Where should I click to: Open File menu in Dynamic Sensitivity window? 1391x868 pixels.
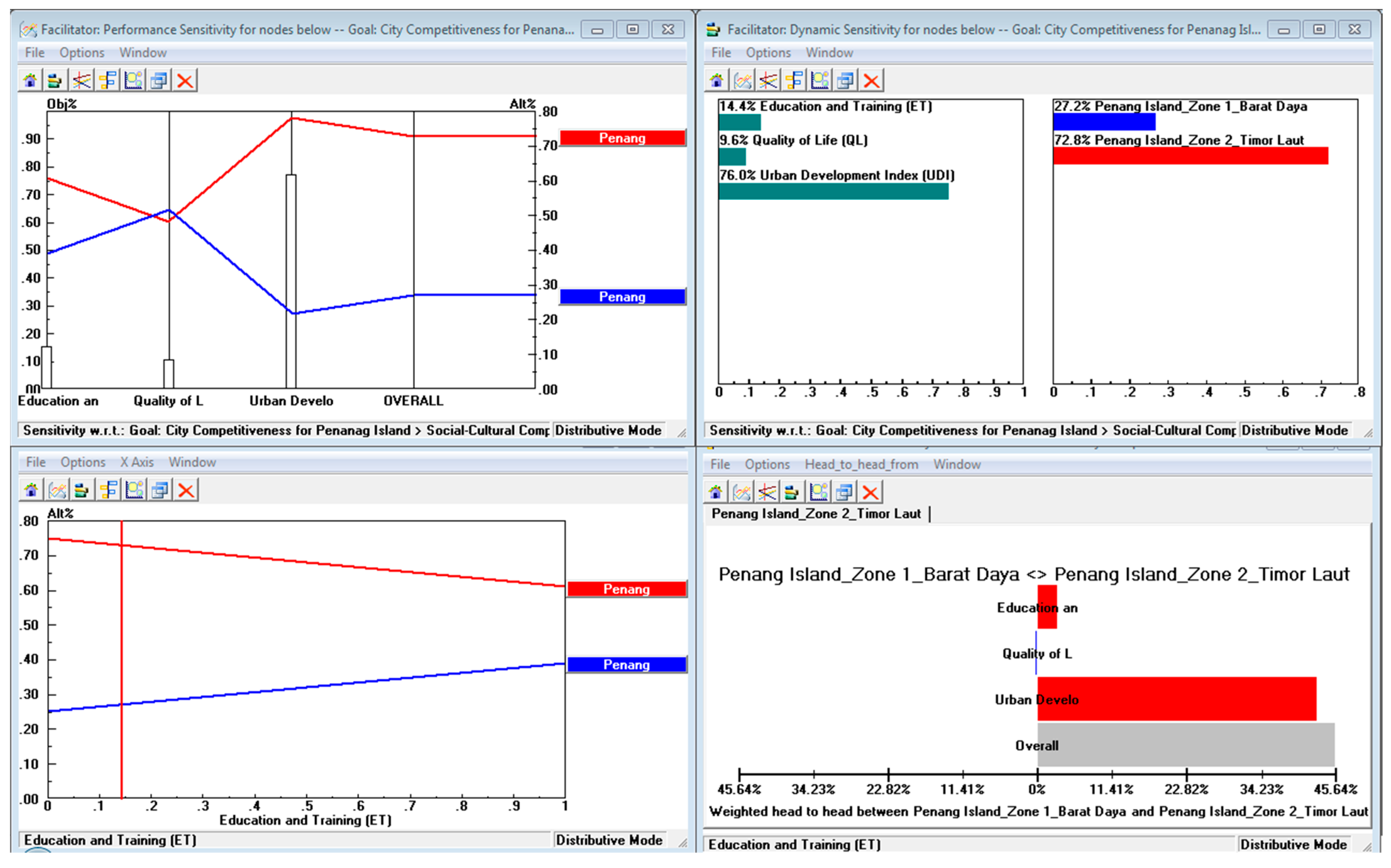point(721,53)
